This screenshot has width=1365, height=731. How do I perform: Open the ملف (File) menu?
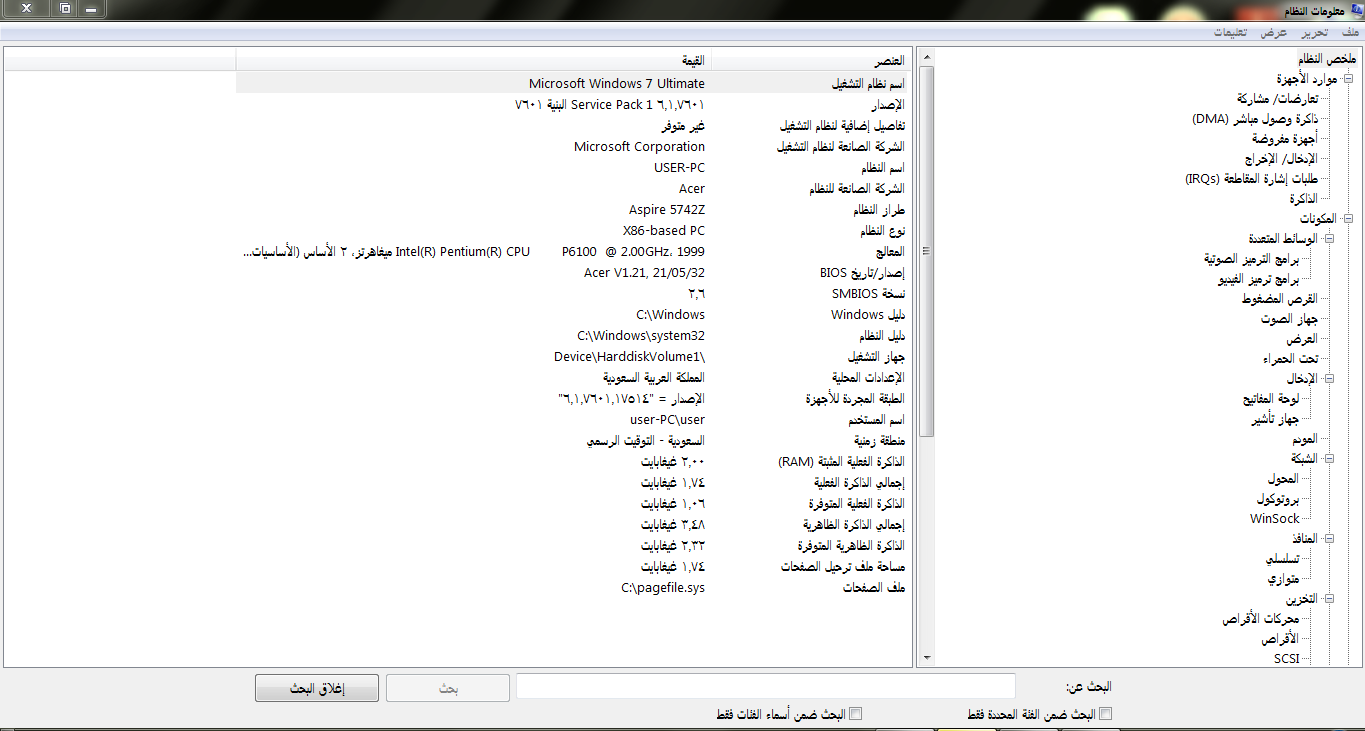point(1350,32)
